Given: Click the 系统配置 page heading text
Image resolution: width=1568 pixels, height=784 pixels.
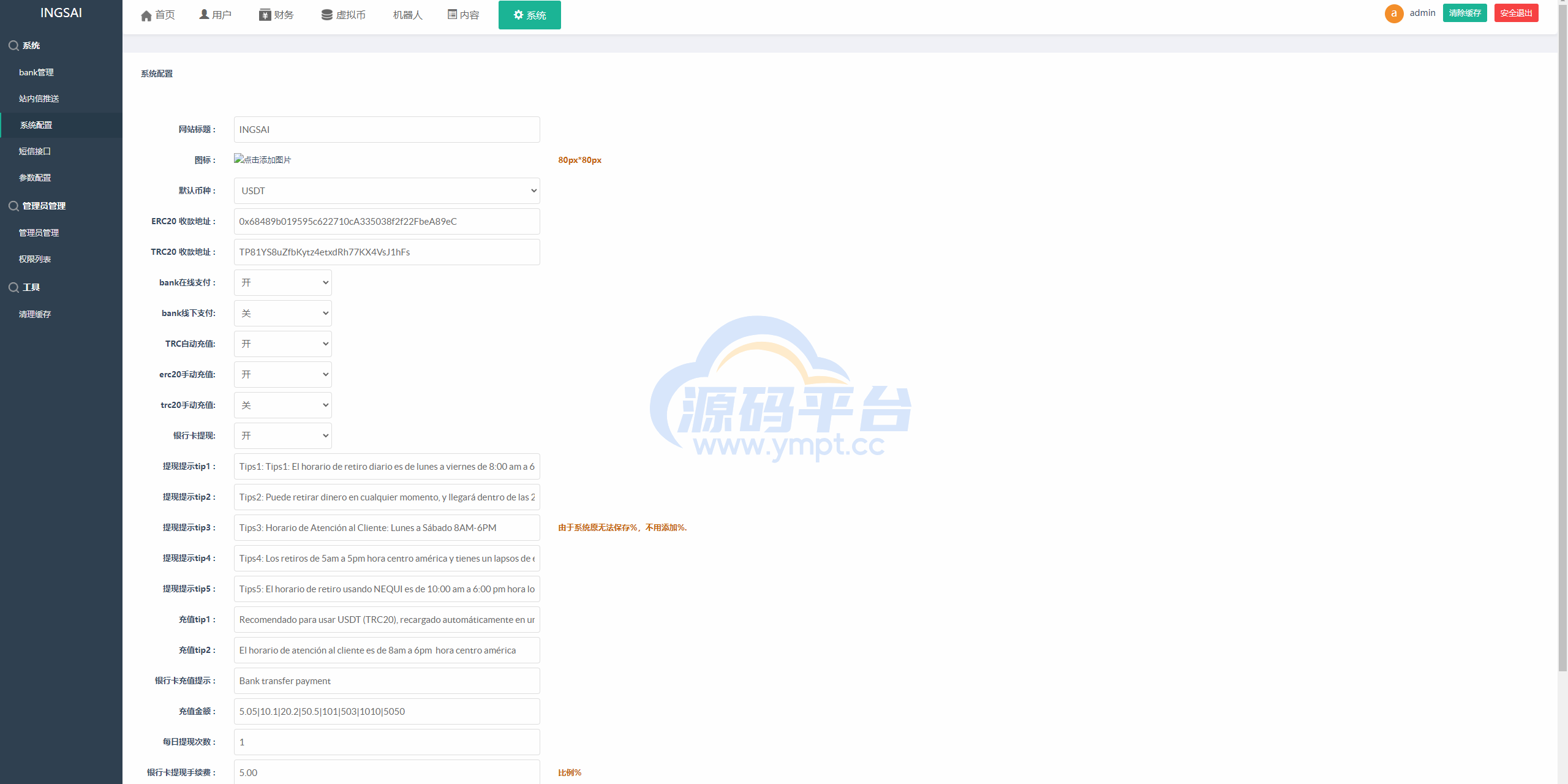Looking at the screenshot, I should point(157,73).
